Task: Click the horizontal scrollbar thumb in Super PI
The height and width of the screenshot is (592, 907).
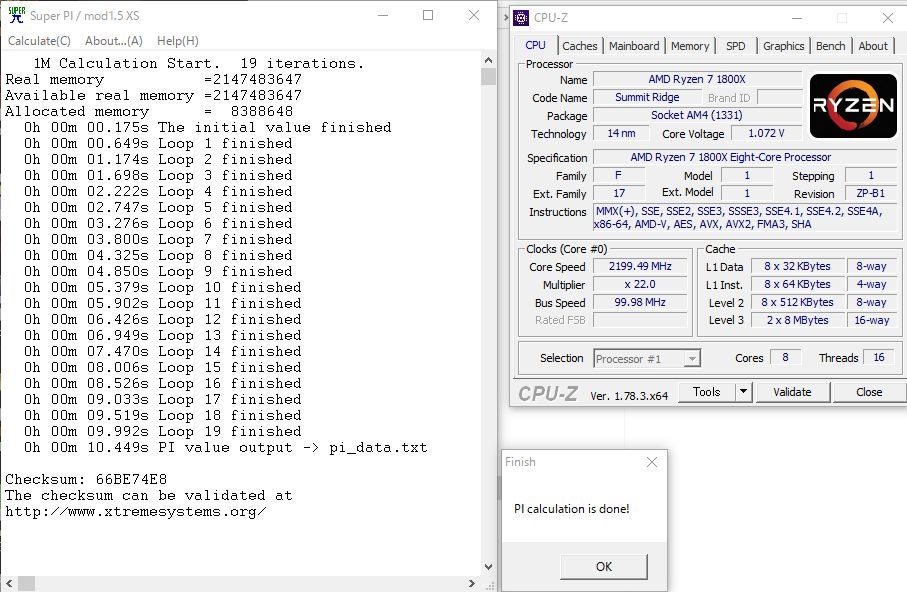Action: [x=26, y=583]
